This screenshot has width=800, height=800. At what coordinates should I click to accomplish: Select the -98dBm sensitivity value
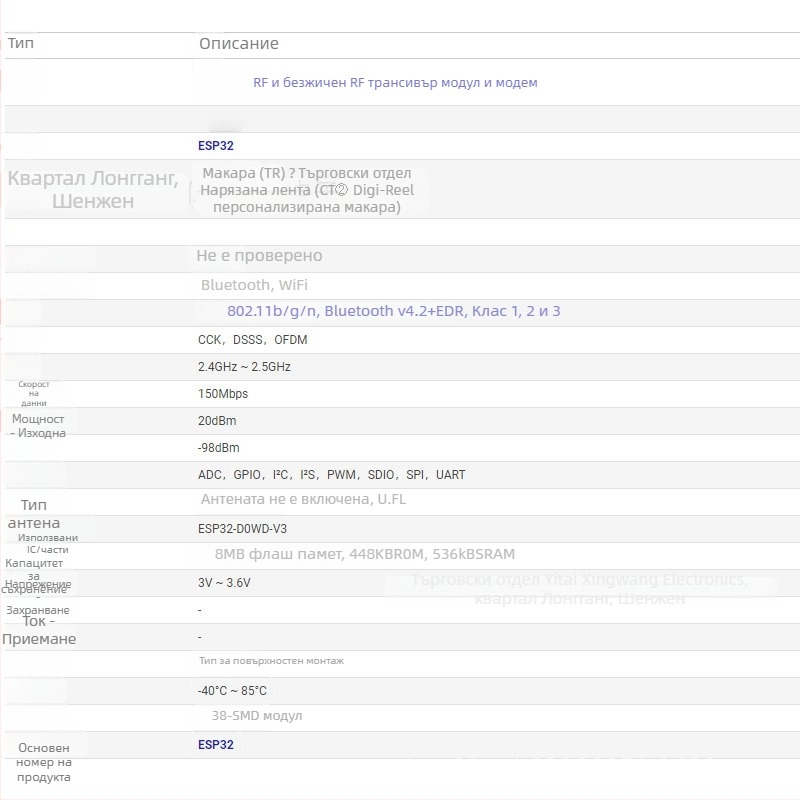218,448
